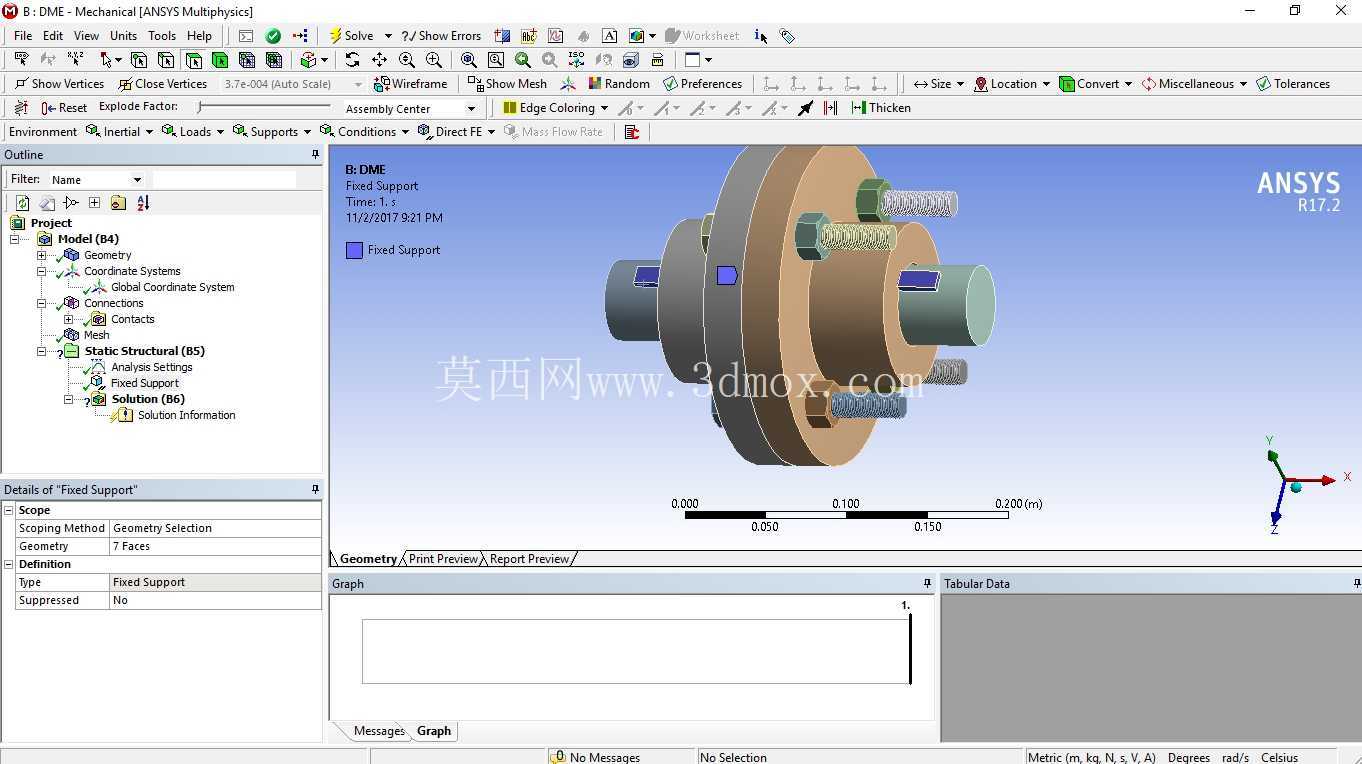This screenshot has width=1362, height=764.
Task: Switch to the Print Preview tab
Action: [x=443, y=559]
